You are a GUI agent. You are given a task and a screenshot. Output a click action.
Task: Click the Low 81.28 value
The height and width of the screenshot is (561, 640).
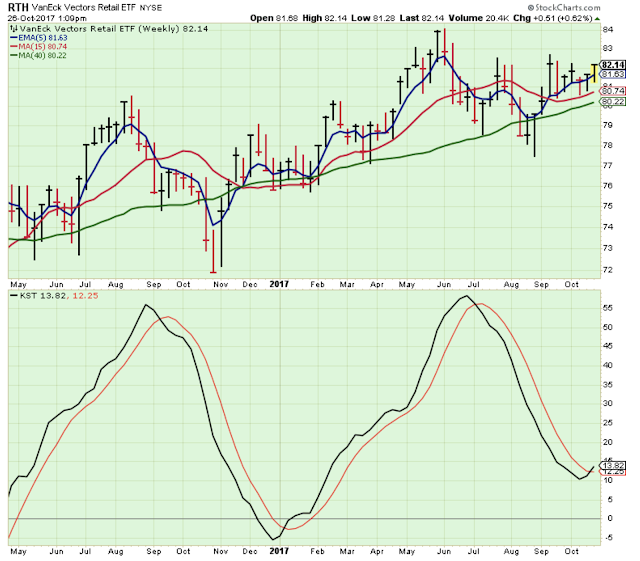(x=373, y=18)
